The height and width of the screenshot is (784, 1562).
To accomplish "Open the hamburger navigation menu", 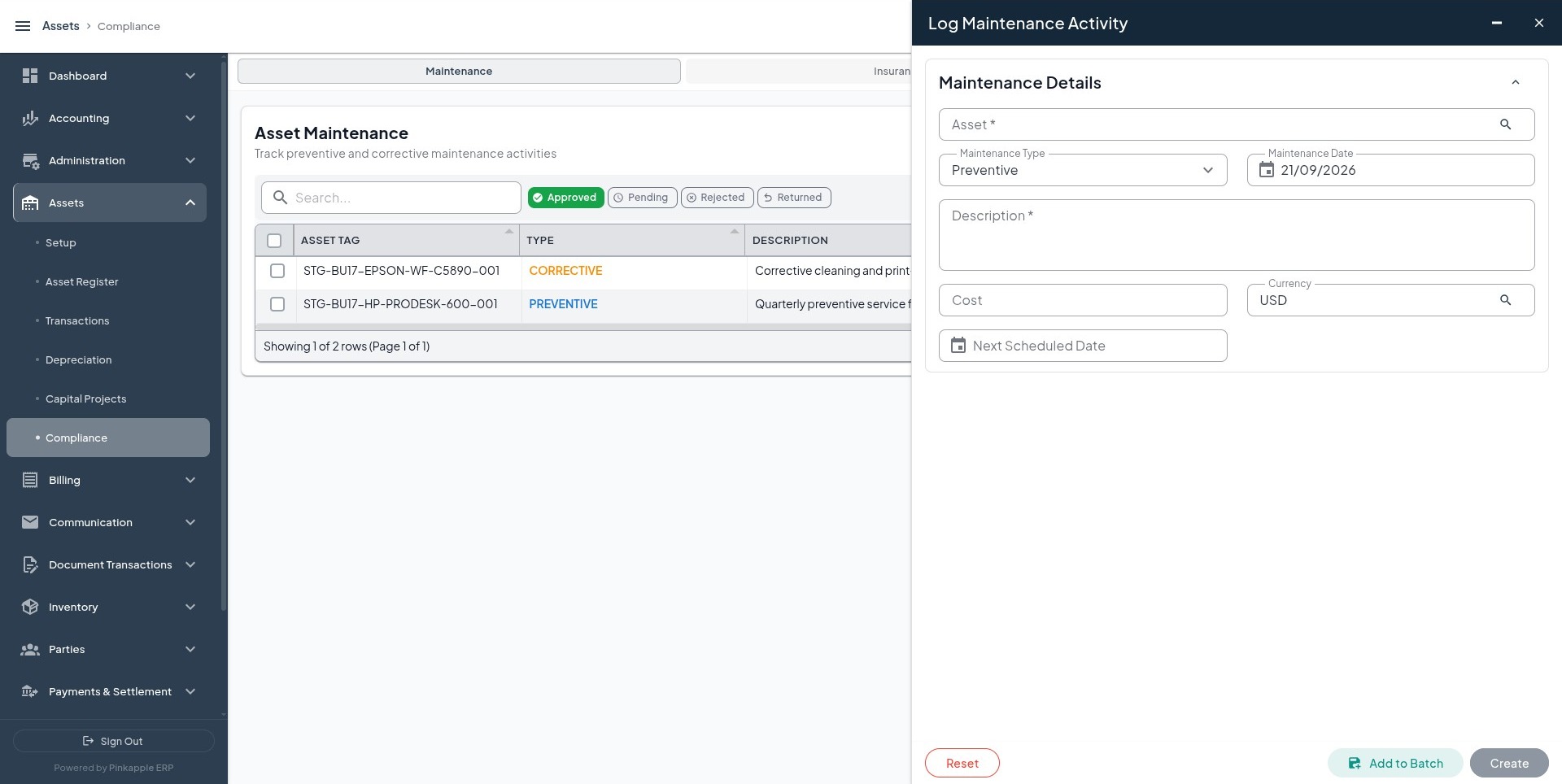I will coord(23,26).
